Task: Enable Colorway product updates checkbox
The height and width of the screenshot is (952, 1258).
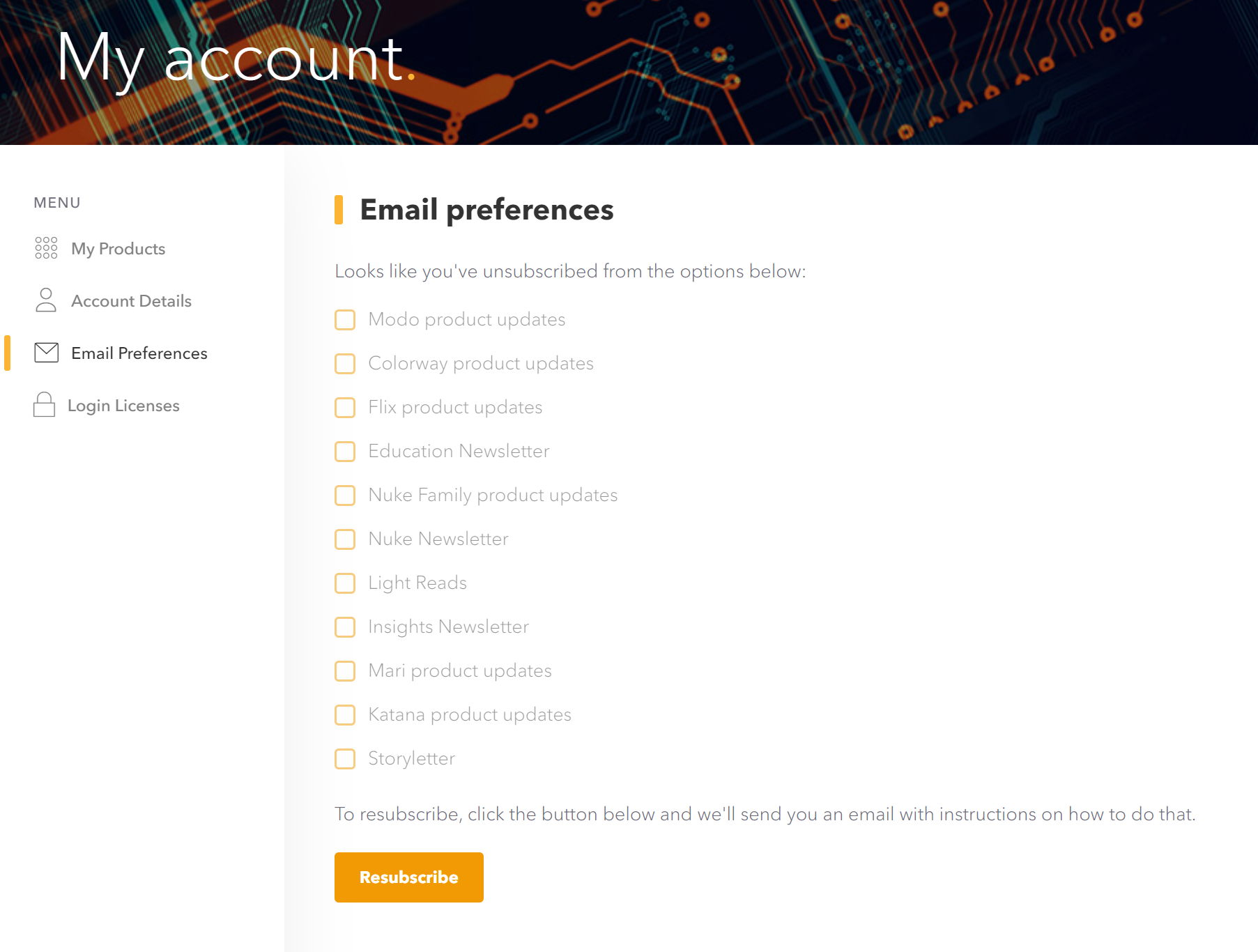Action: pyautogui.click(x=345, y=364)
